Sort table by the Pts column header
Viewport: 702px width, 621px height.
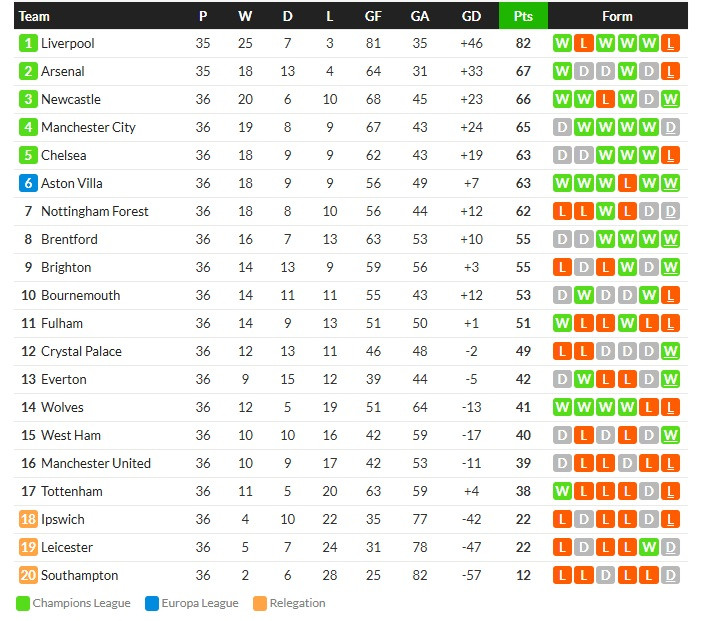pyautogui.click(x=523, y=16)
